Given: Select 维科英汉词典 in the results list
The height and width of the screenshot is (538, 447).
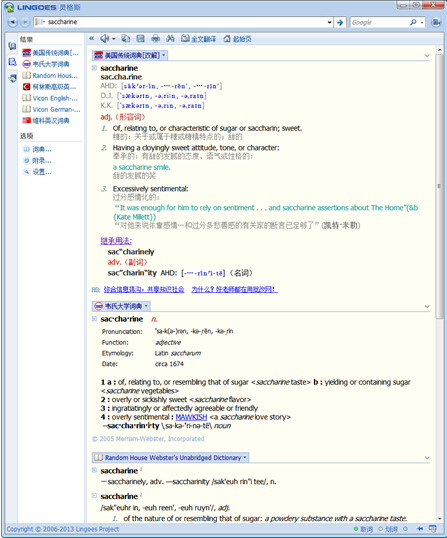Looking at the screenshot, I should point(46,120).
